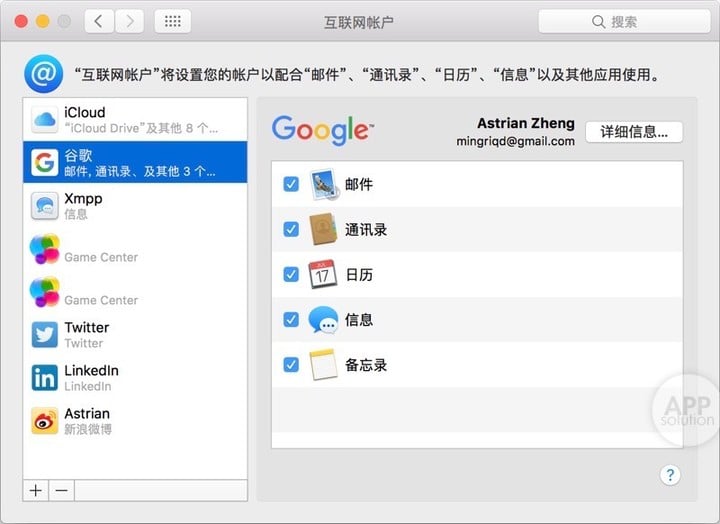Select the Xmpp account name
This screenshot has width=720, height=524.
83,199
